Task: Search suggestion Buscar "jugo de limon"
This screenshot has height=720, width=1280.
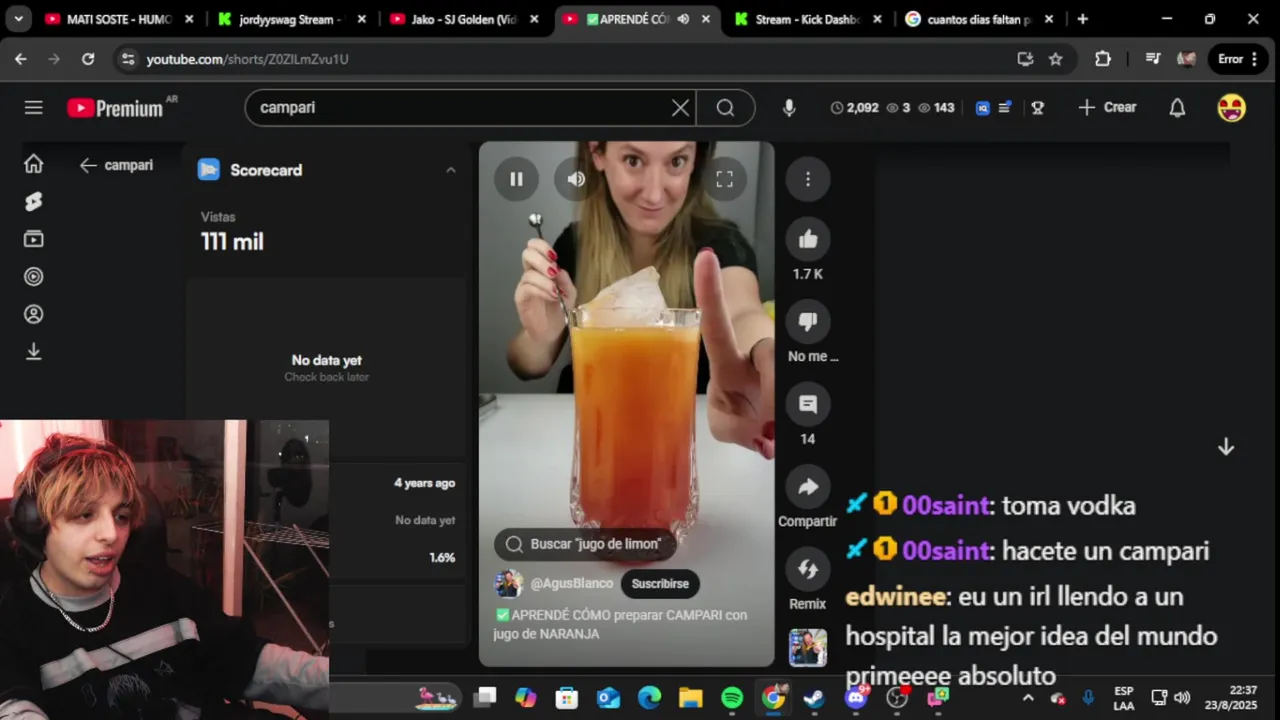Action: (x=585, y=544)
